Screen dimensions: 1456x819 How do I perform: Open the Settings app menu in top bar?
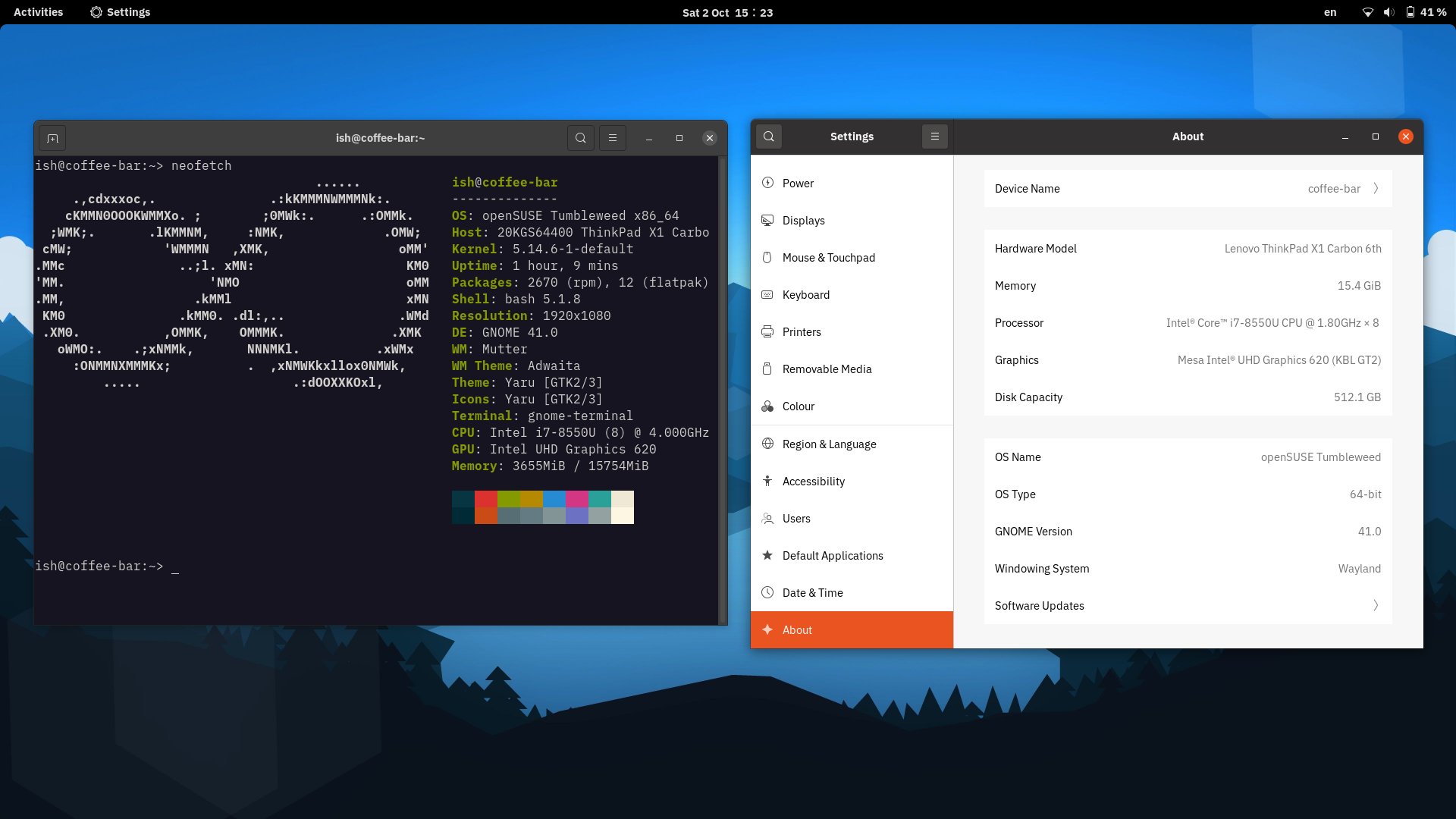120,12
